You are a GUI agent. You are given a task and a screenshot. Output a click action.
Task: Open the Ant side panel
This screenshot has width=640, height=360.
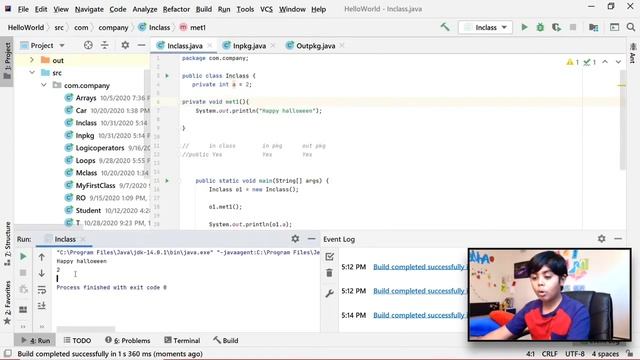point(633,53)
